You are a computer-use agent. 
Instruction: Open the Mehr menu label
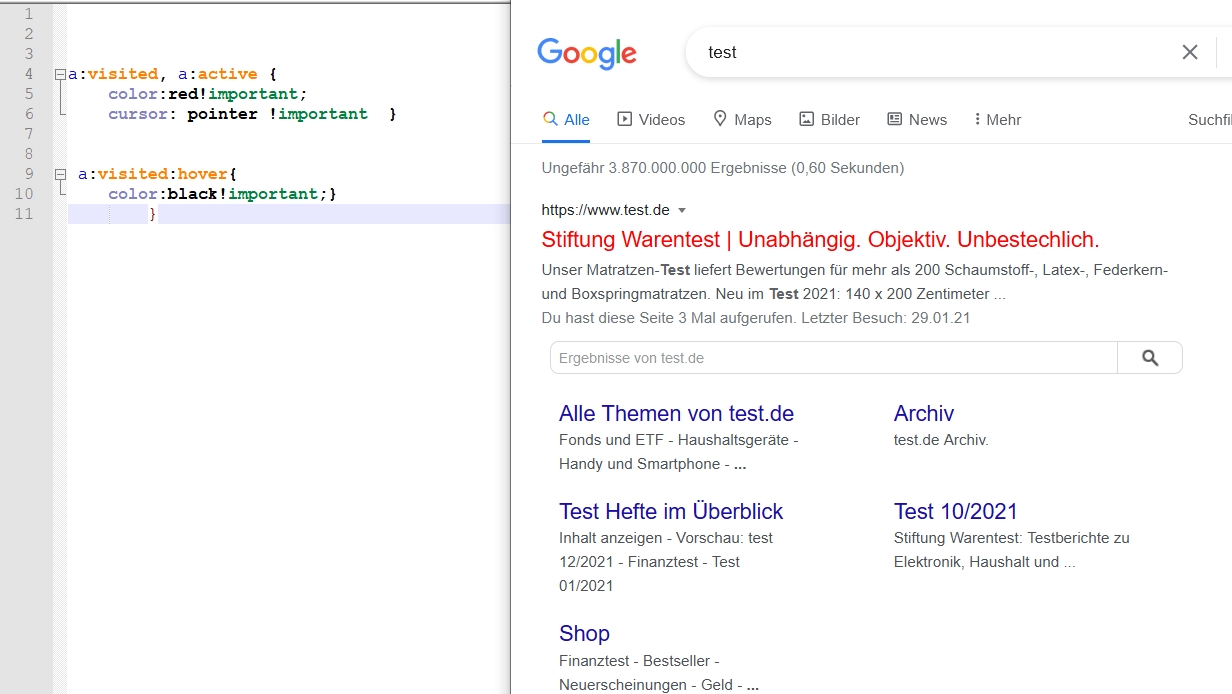(1003, 120)
